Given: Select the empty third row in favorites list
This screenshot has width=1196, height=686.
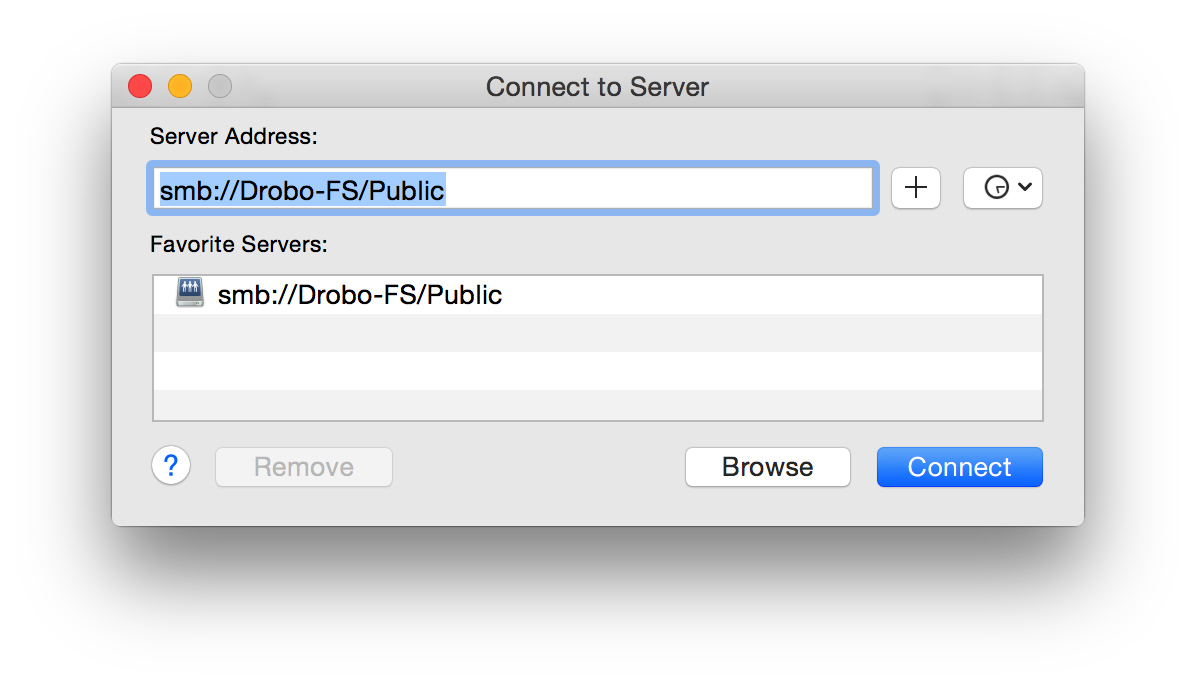Looking at the screenshot, I should [x=597, y=371].
